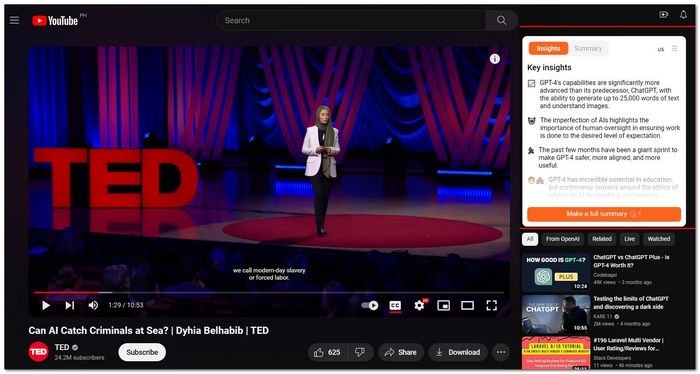
Task: Open the hamburger guide menu
Action: click(x=14, y=21)
